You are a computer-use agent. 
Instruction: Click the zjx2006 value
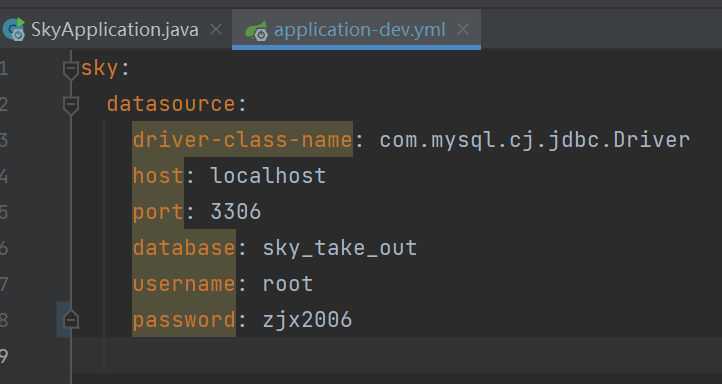coord(307,320)
